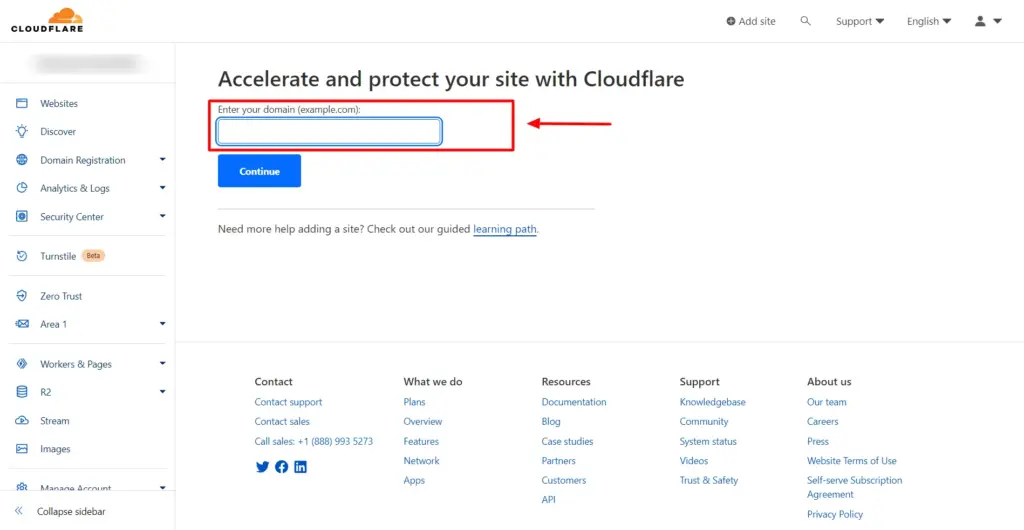Open the footer System status link
Screen dimensions: 1024x530
pos(708,441)
